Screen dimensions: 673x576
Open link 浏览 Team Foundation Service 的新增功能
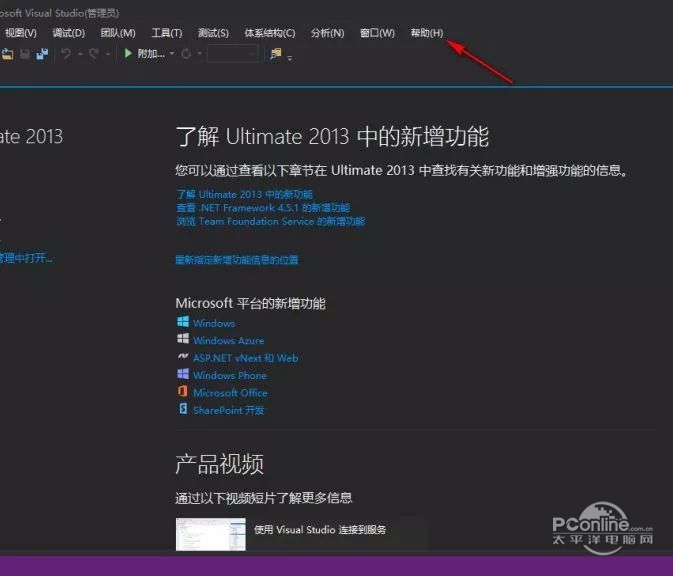[270, 221]
